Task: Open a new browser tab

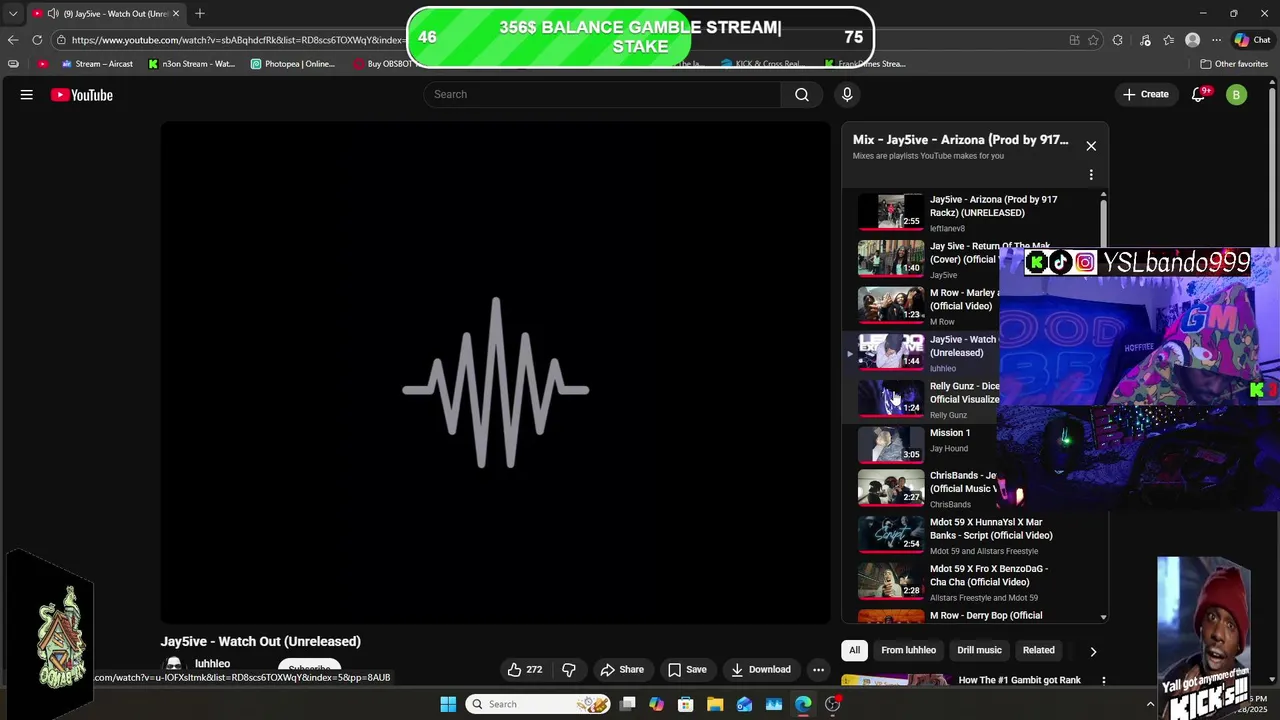Action: coord(200,14)
